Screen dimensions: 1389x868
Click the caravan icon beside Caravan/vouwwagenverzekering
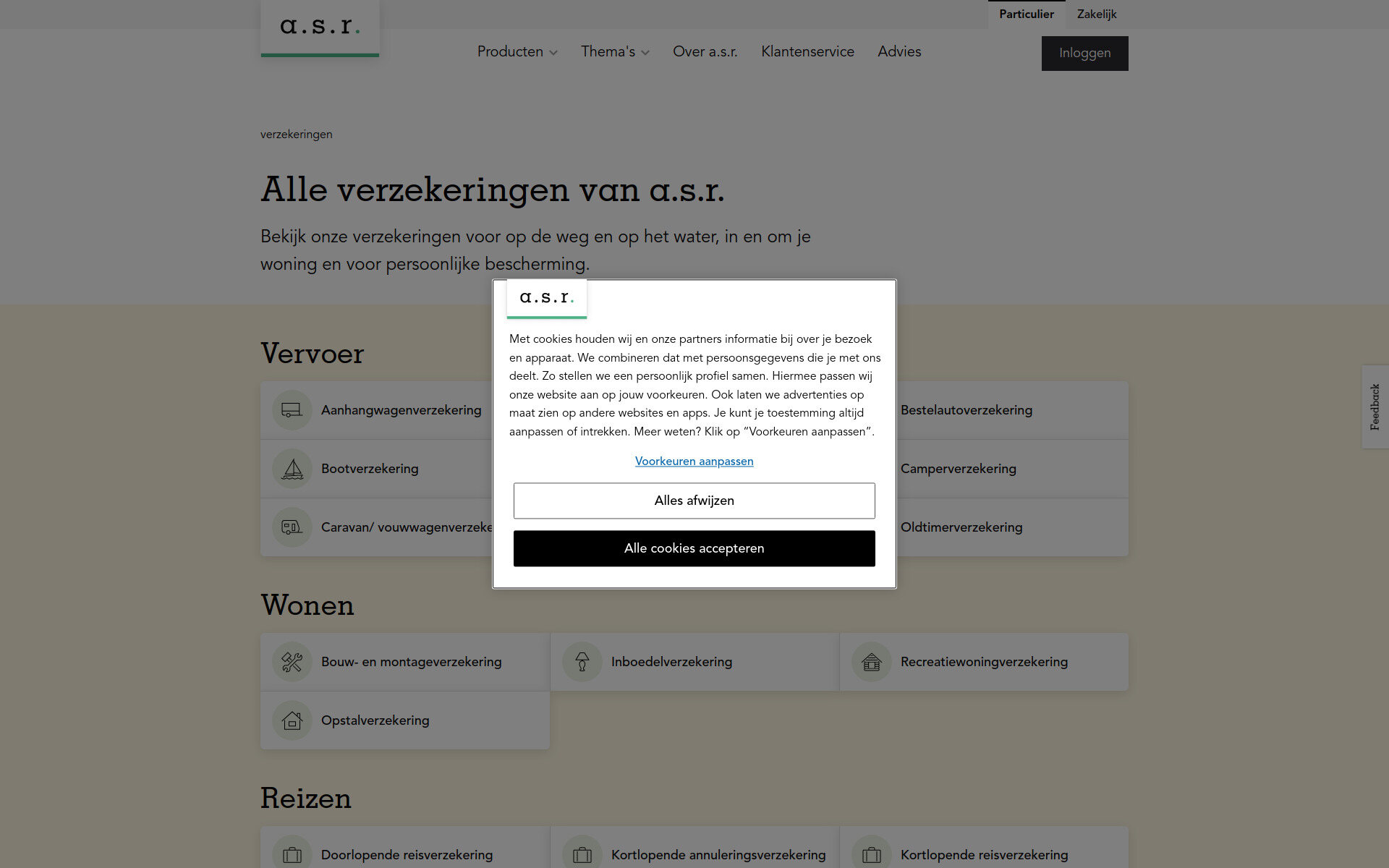[292, 527]
